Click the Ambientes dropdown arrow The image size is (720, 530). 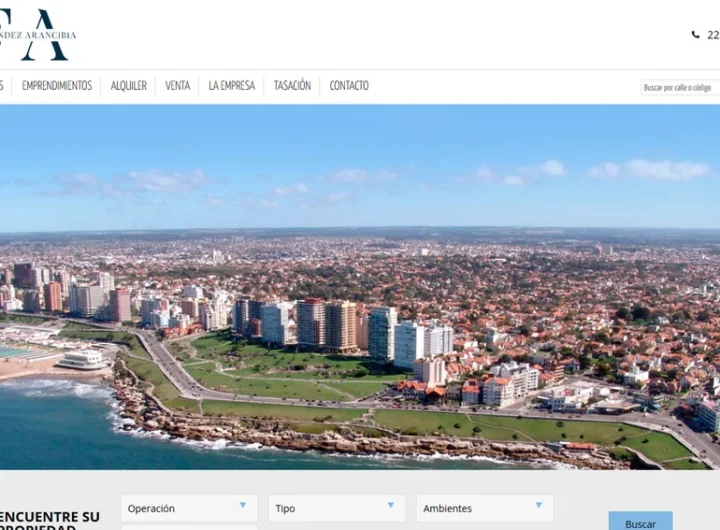538,506
